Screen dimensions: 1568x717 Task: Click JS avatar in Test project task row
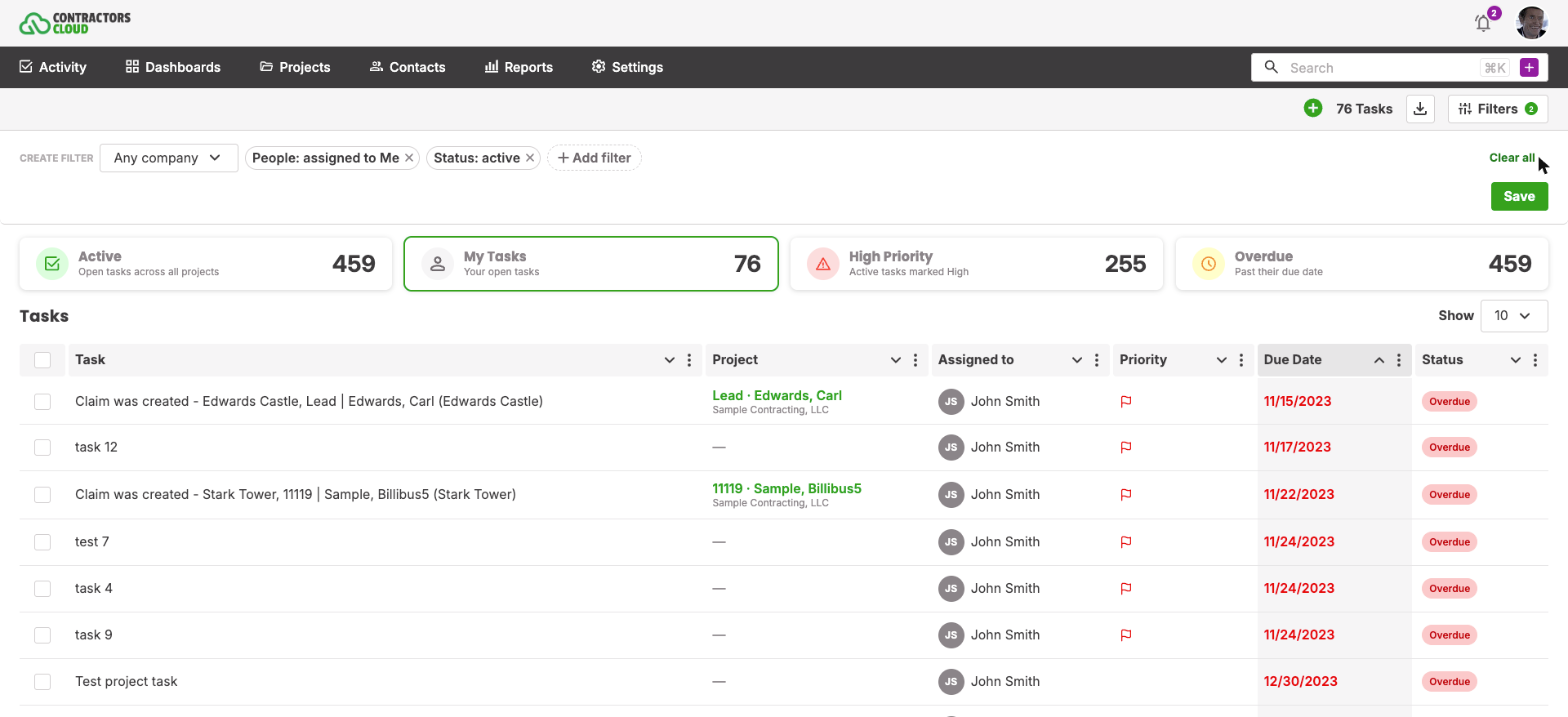[x=951, y=682]
